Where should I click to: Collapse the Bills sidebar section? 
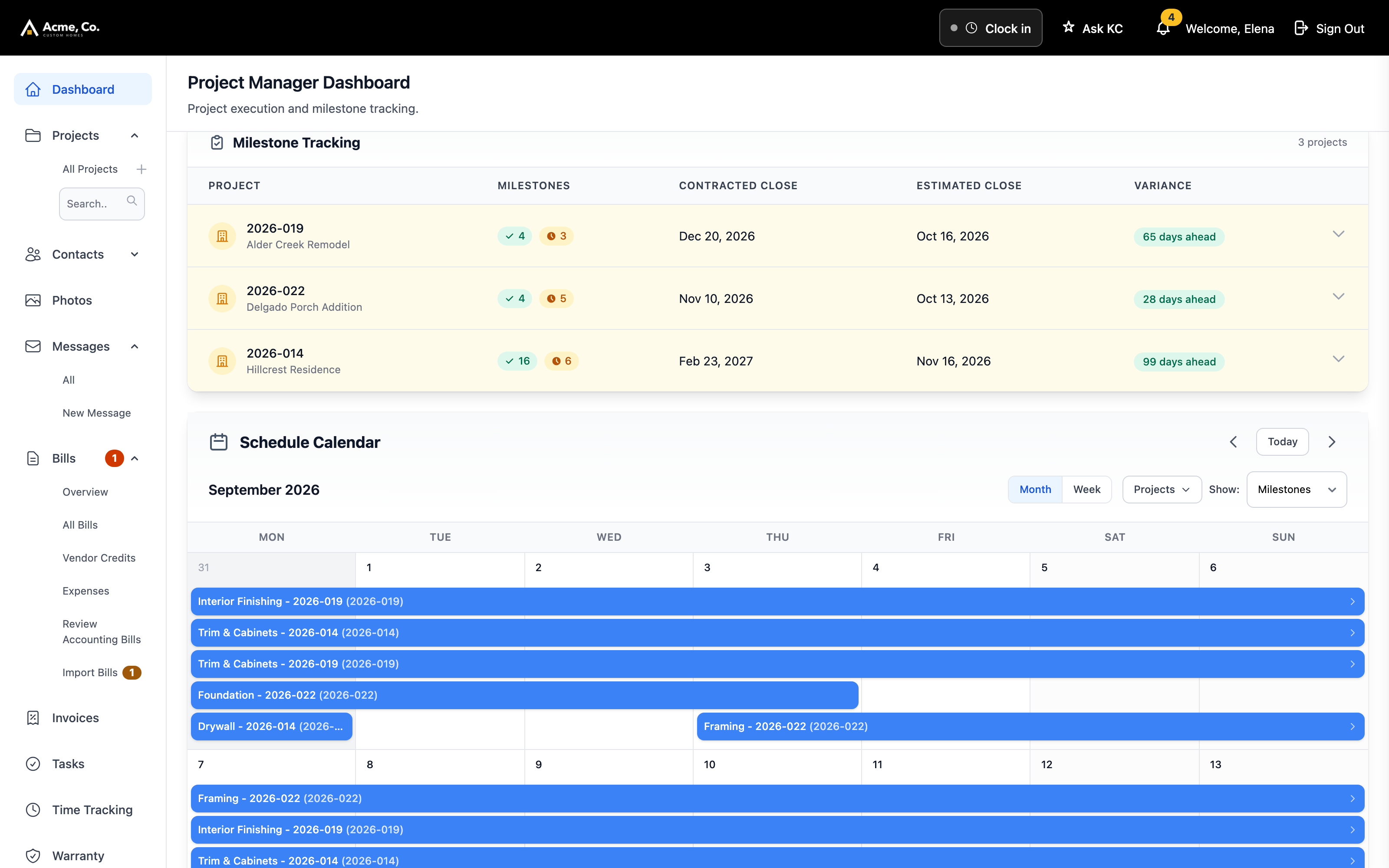click(134, 458)
